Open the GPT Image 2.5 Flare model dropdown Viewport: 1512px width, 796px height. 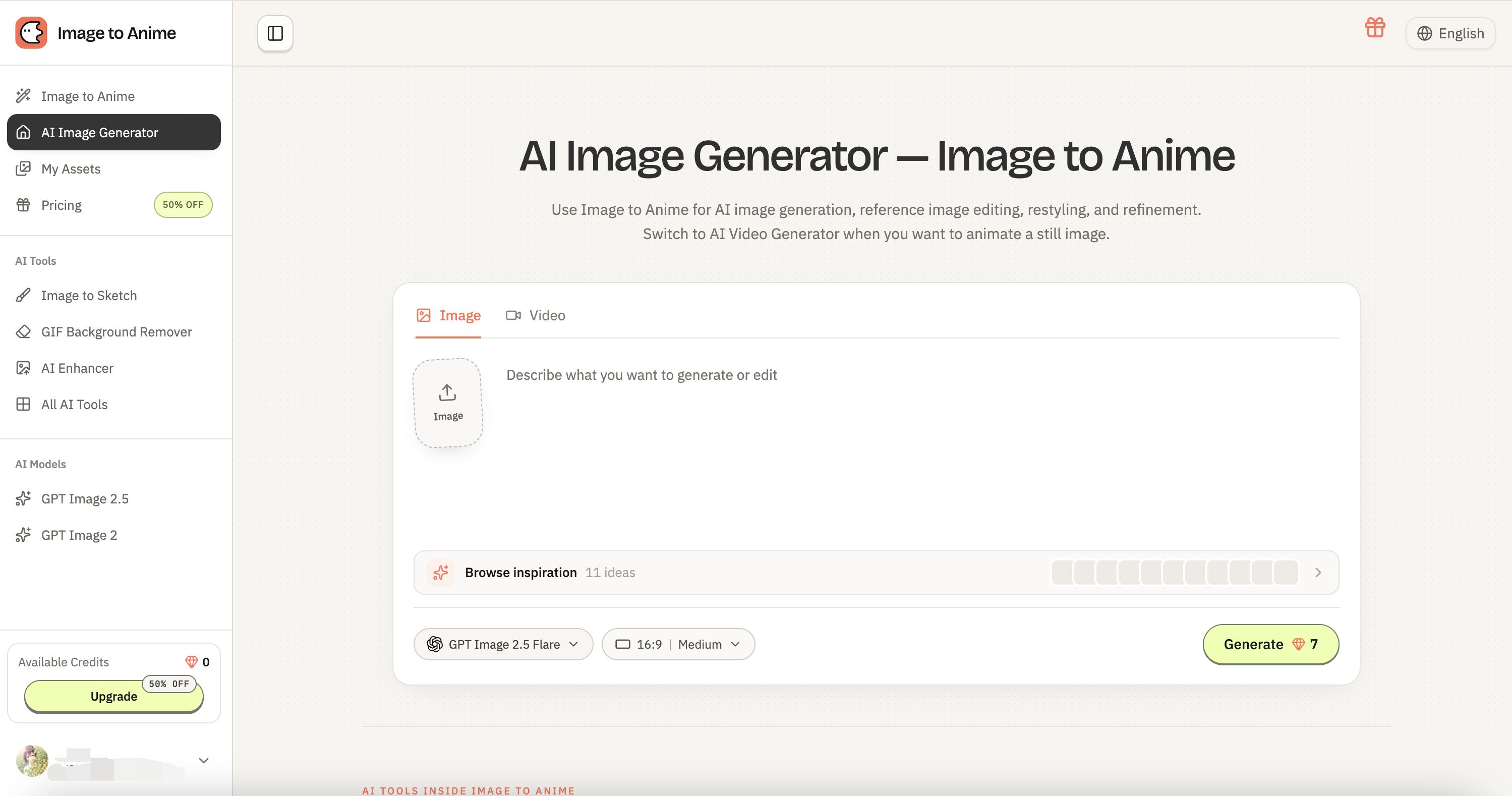(504, 645)
